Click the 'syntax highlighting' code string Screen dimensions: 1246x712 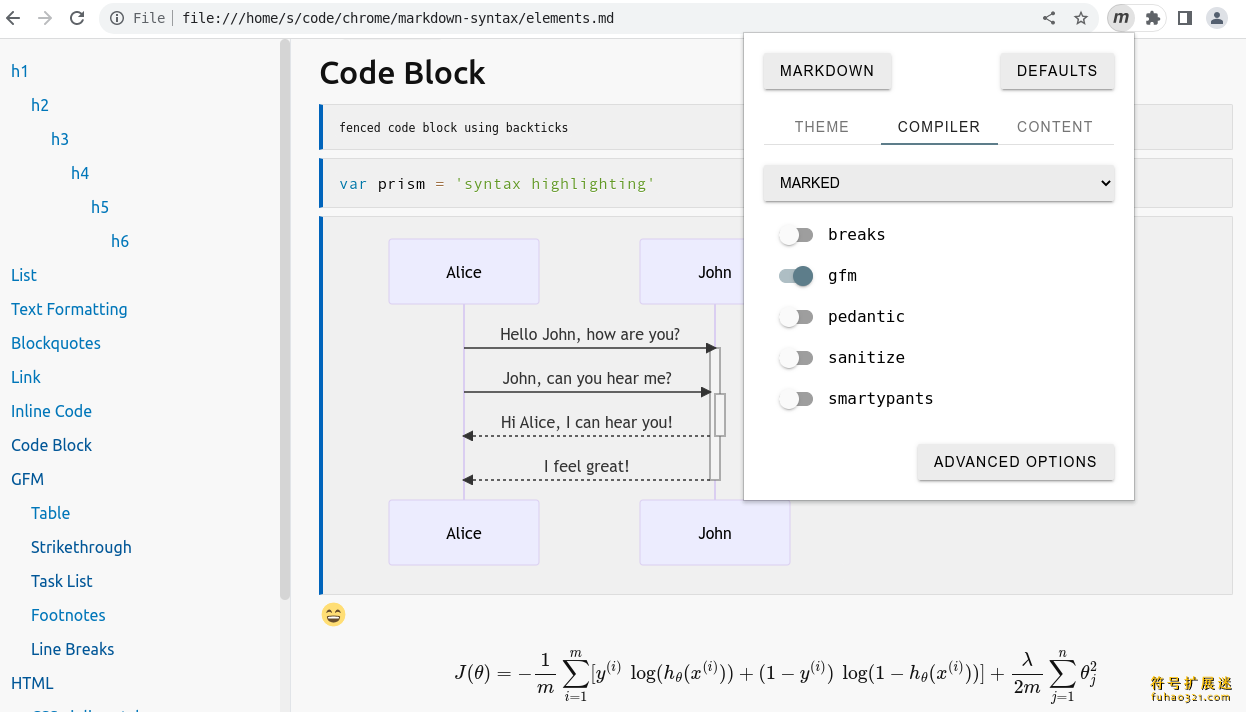(x=555, y=184)
